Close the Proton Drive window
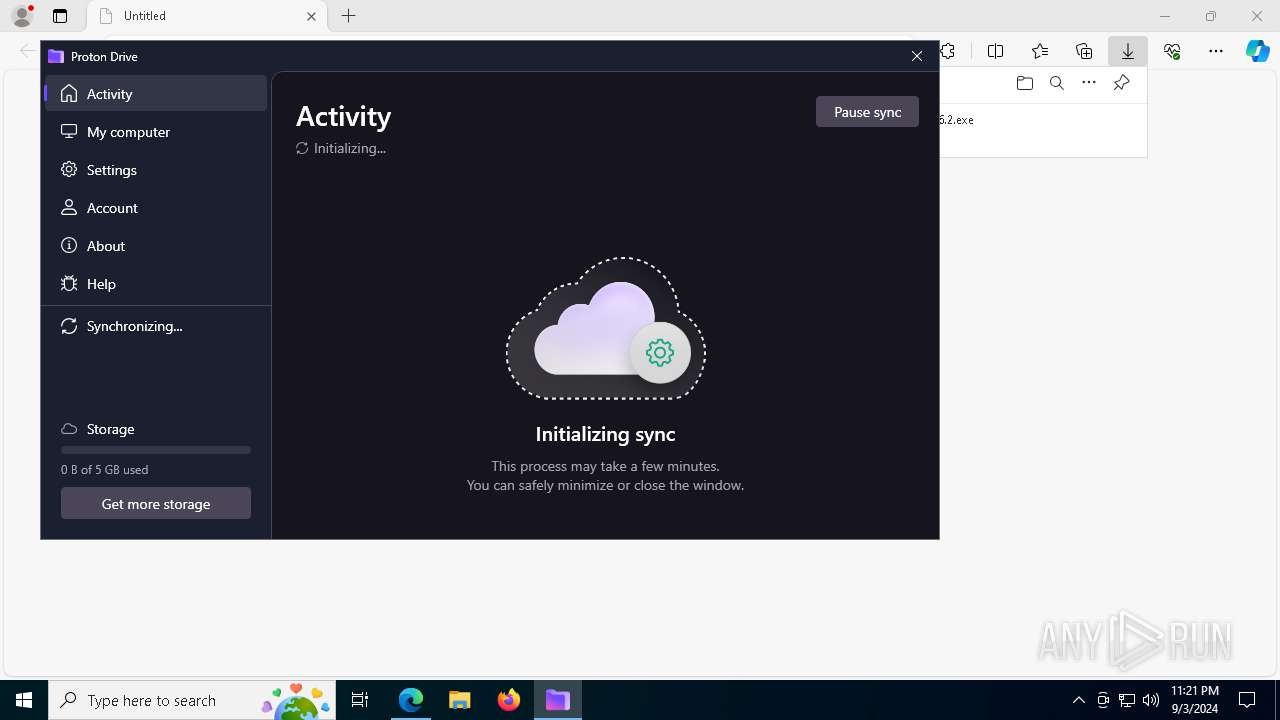This screenshot has width=1280, height=720. click(x=917, y=56)
